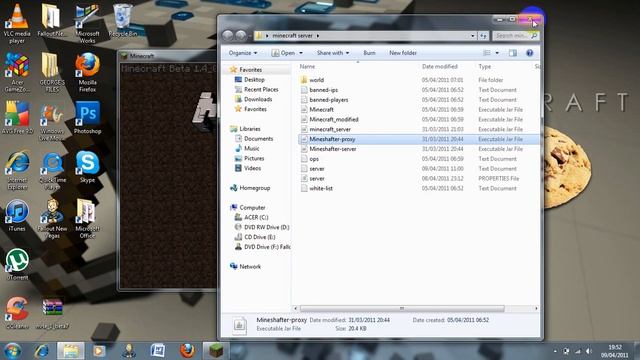Open the Organize dropdown menu

click(x=243, y=53)
